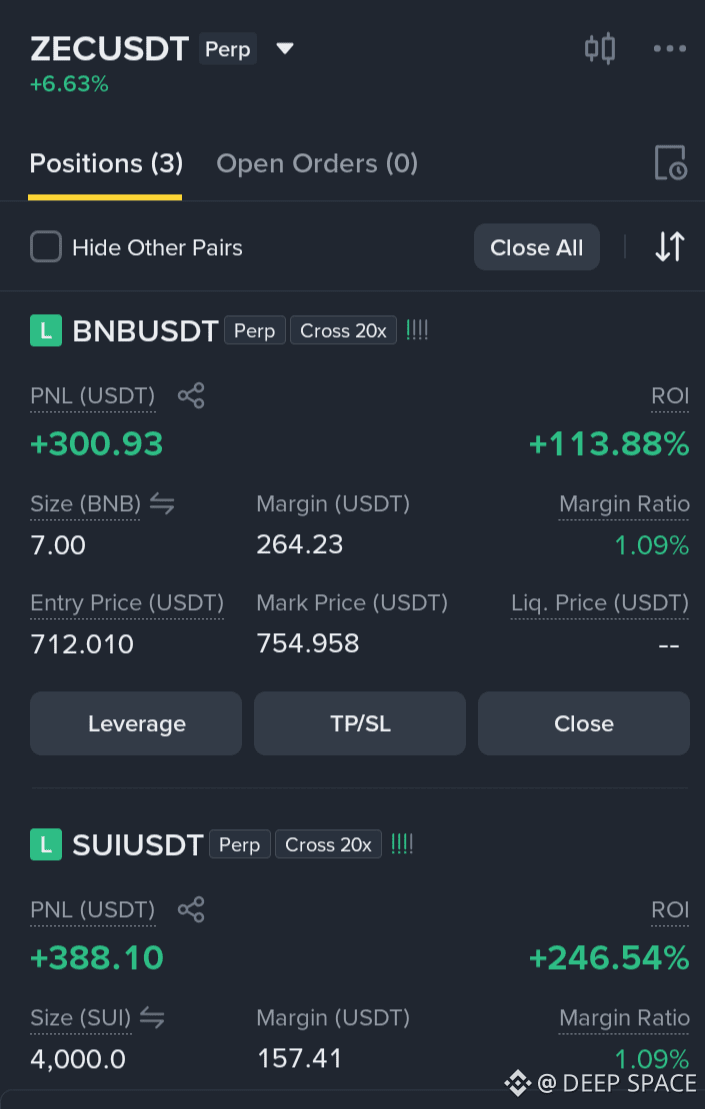This screenshot has height=1109, width=705.
Task: Click the green L badge beside BNBUSDT
Action: coord(46,330)
